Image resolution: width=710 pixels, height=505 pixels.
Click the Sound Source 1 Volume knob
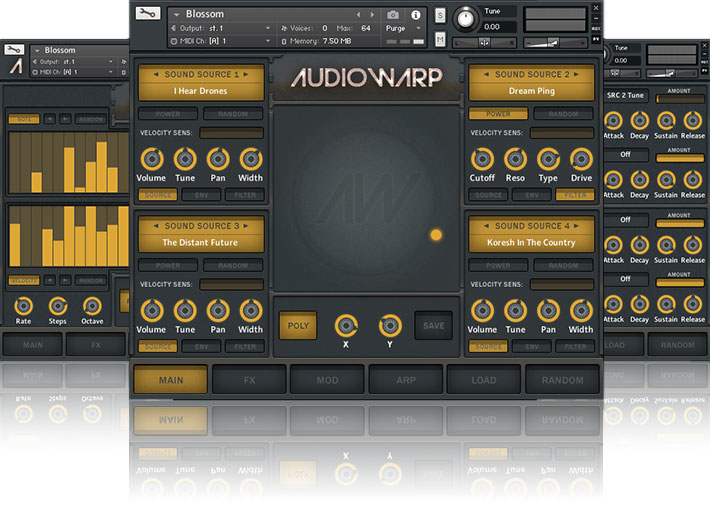151,159
